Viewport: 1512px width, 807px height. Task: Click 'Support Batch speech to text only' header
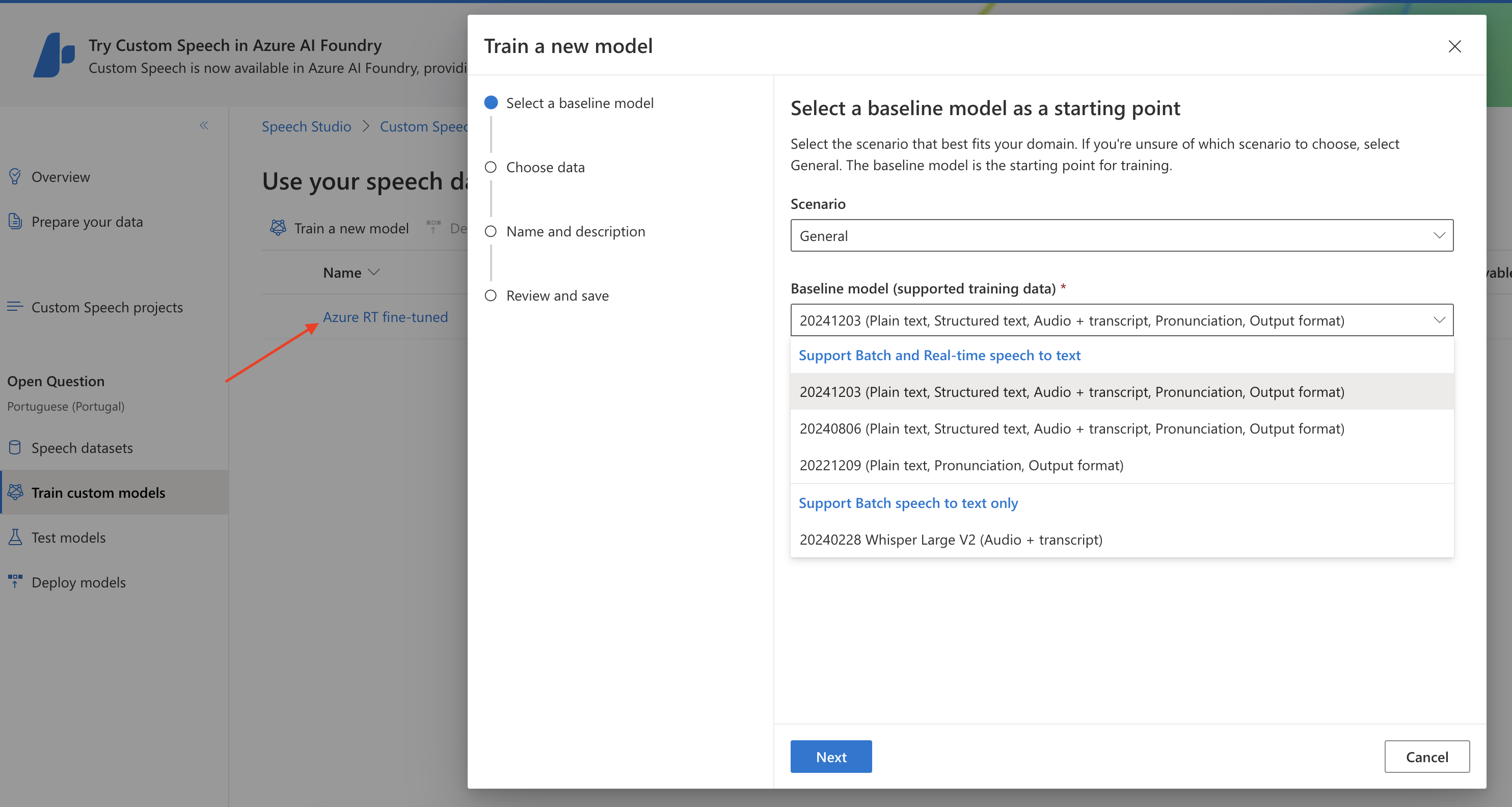908,503
